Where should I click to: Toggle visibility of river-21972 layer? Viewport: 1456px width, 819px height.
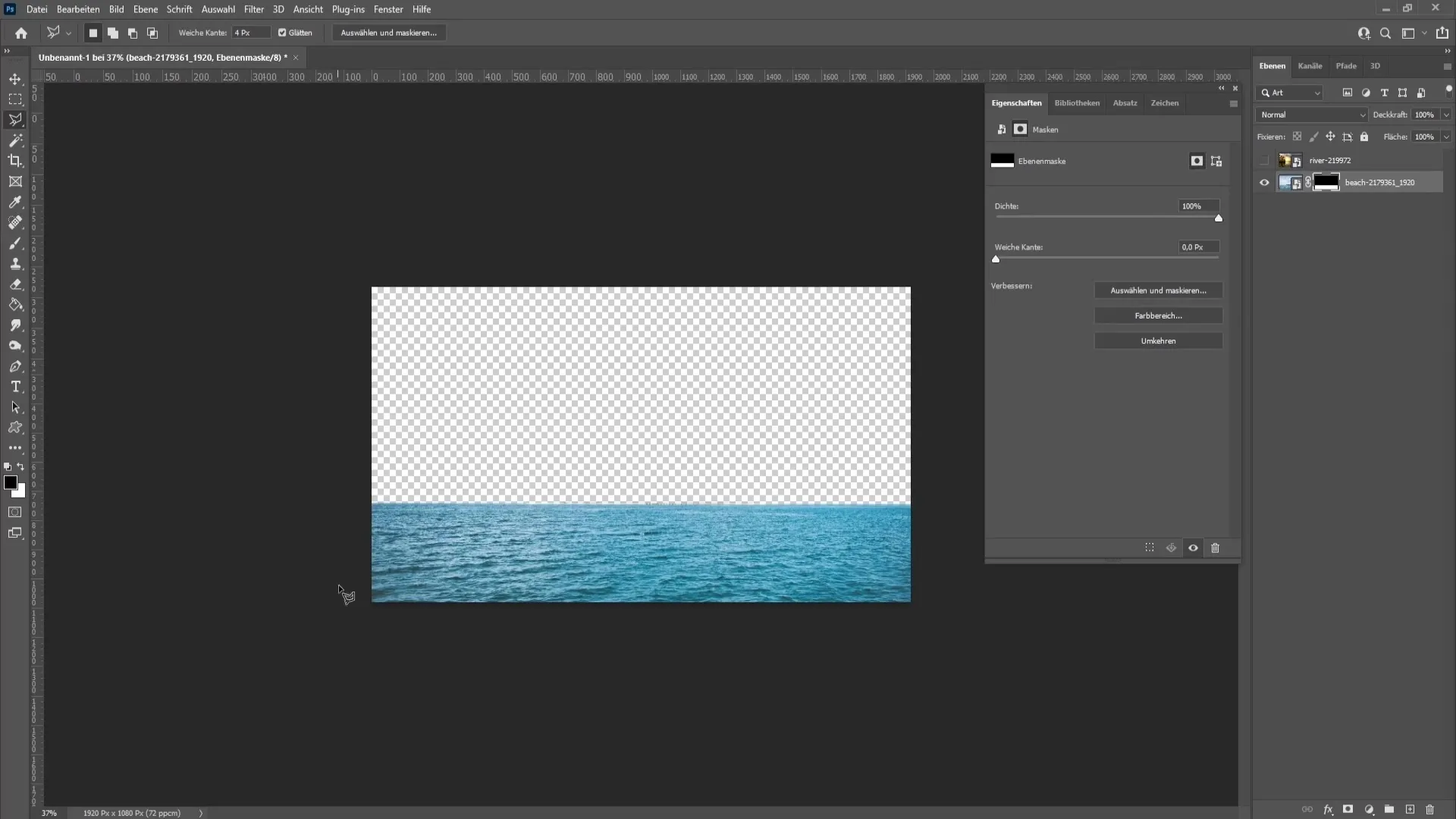click(x=1264, y=160)
